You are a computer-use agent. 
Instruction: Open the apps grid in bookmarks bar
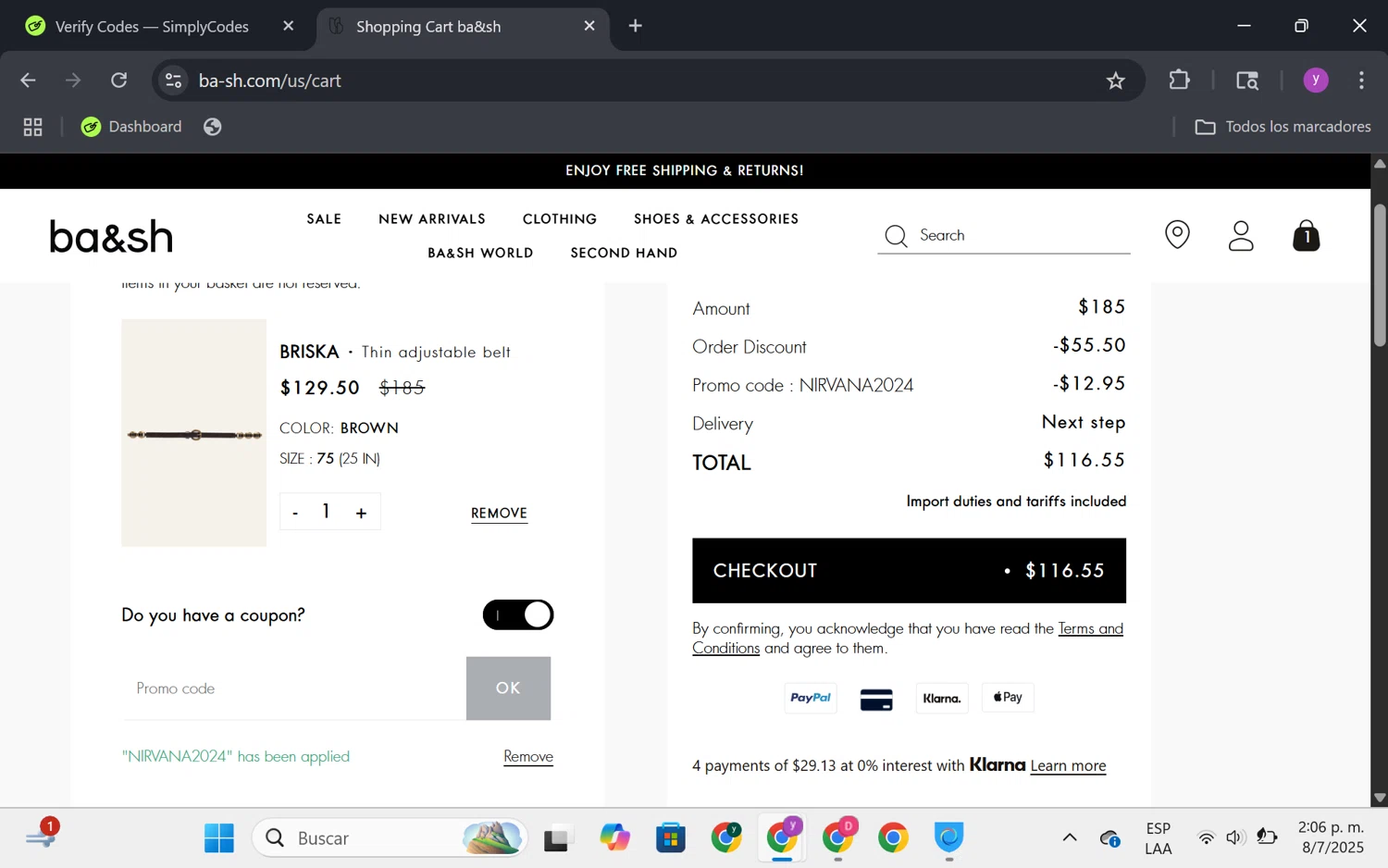pos(32,127)
